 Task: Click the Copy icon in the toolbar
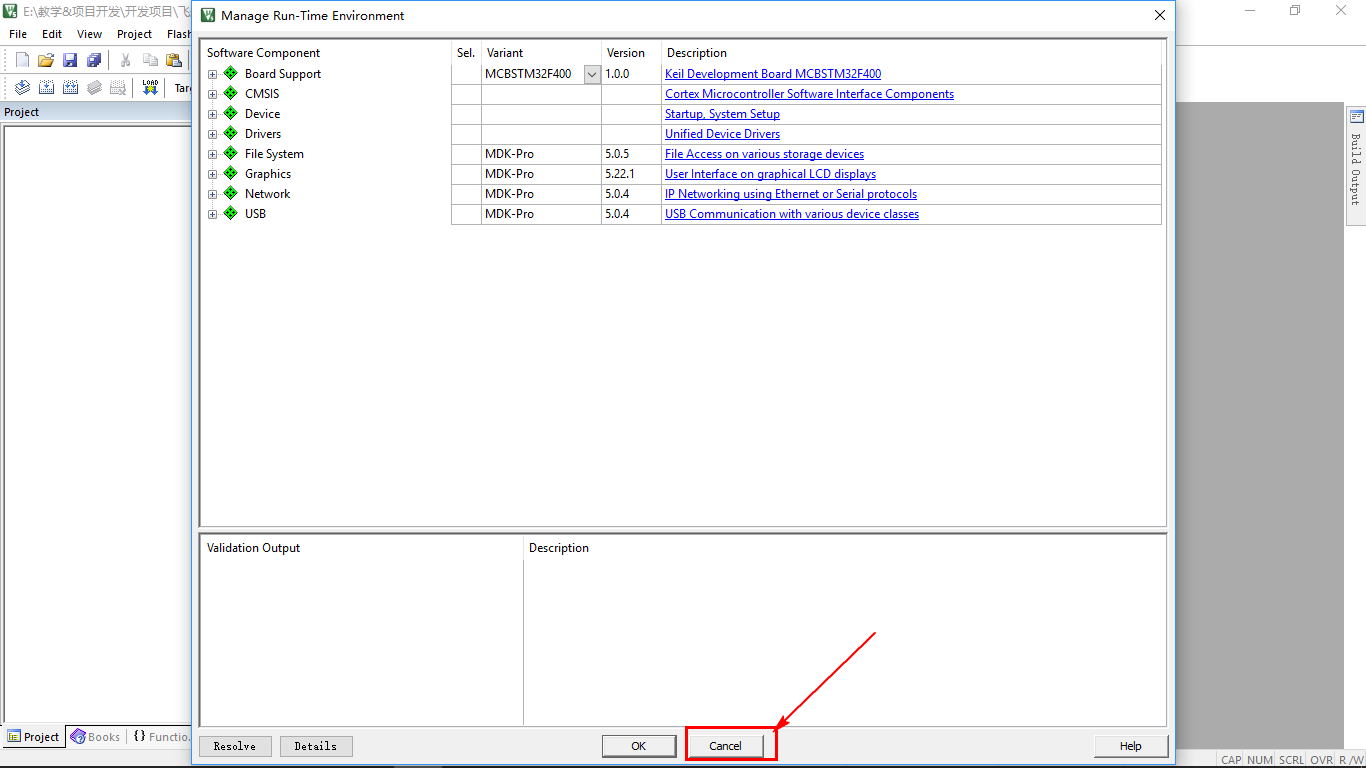pos(150,60)
